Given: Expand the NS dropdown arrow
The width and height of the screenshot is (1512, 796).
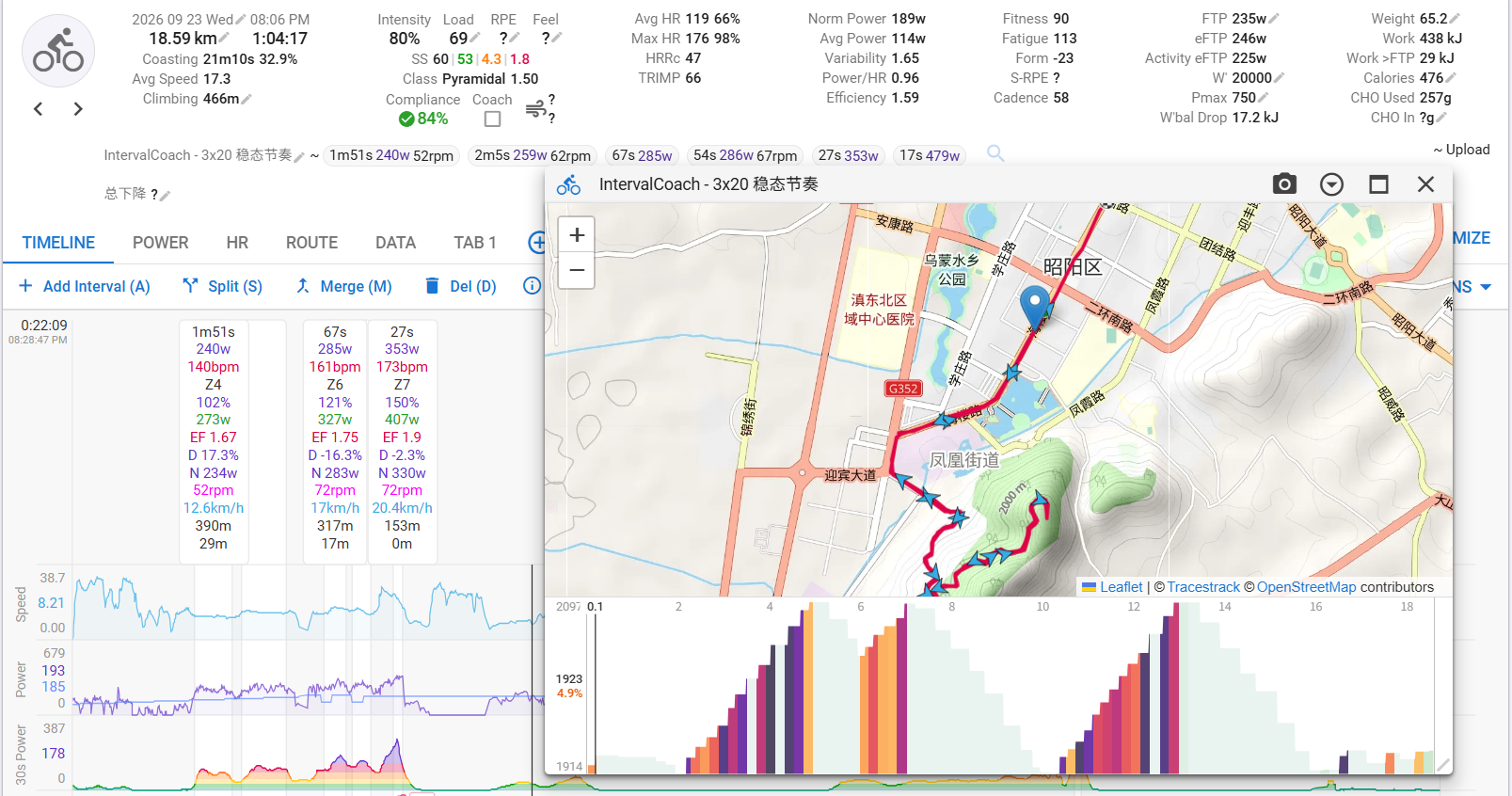Looking at the screenshot, I should pos(1486,287).
